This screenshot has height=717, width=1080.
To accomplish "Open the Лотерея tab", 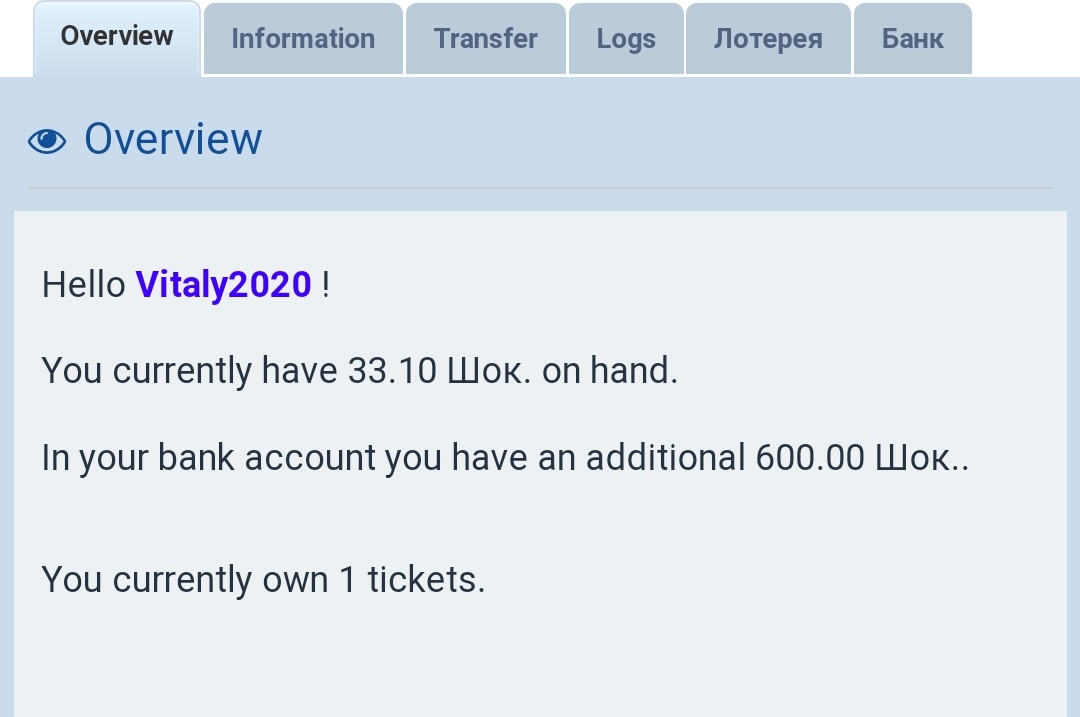I will [x=768, y=39].
